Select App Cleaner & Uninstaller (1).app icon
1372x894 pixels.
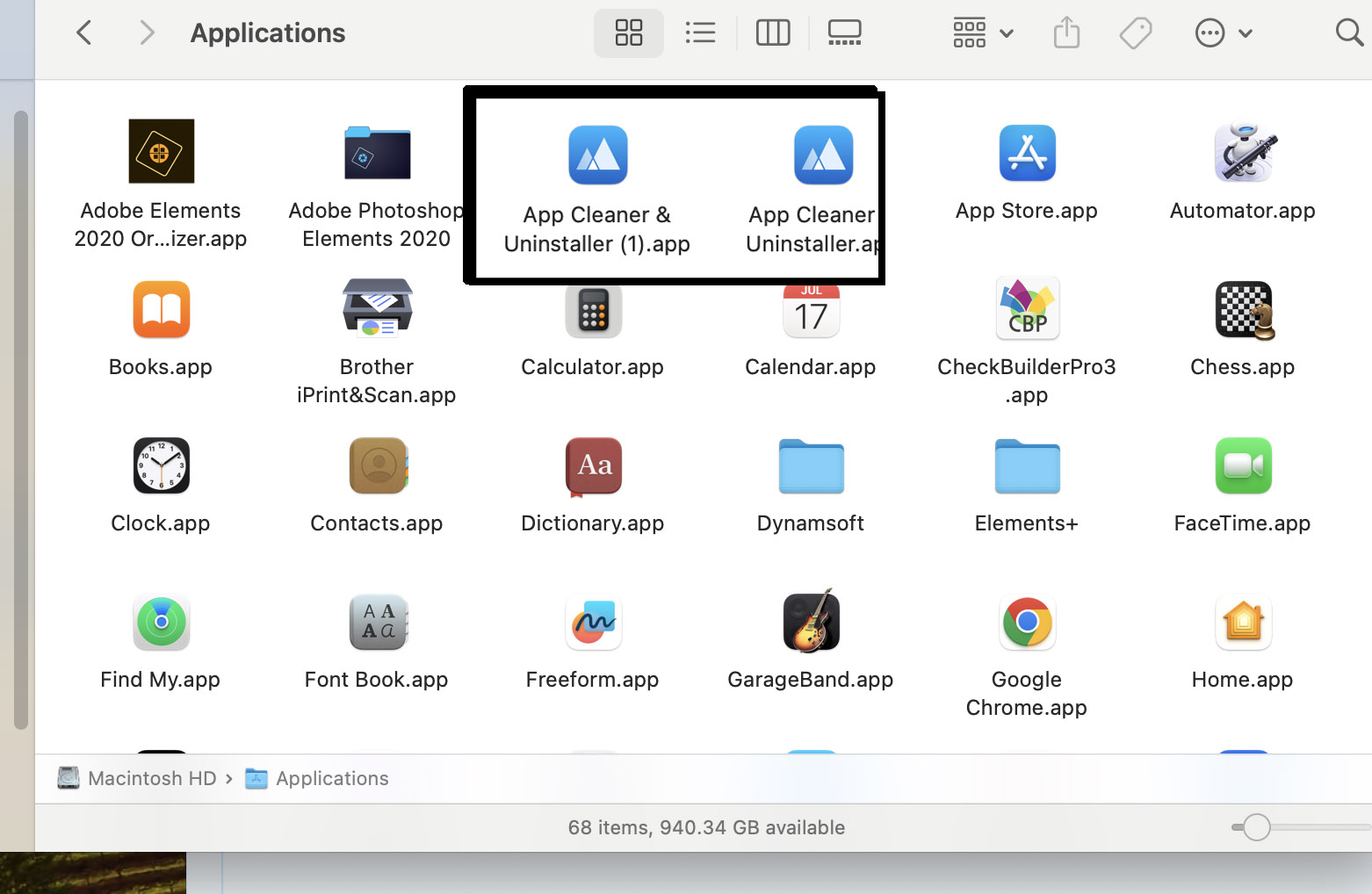597,155
